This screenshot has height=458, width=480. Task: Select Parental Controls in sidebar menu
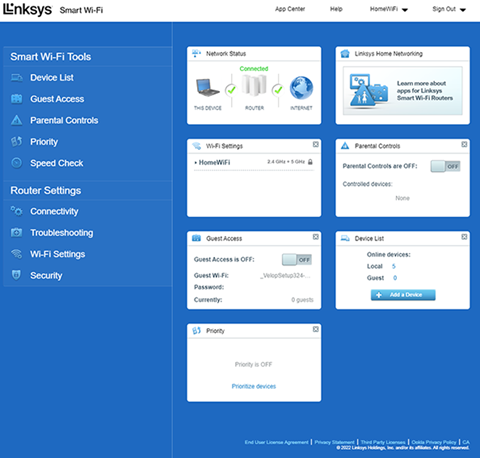tap(64, 120)
